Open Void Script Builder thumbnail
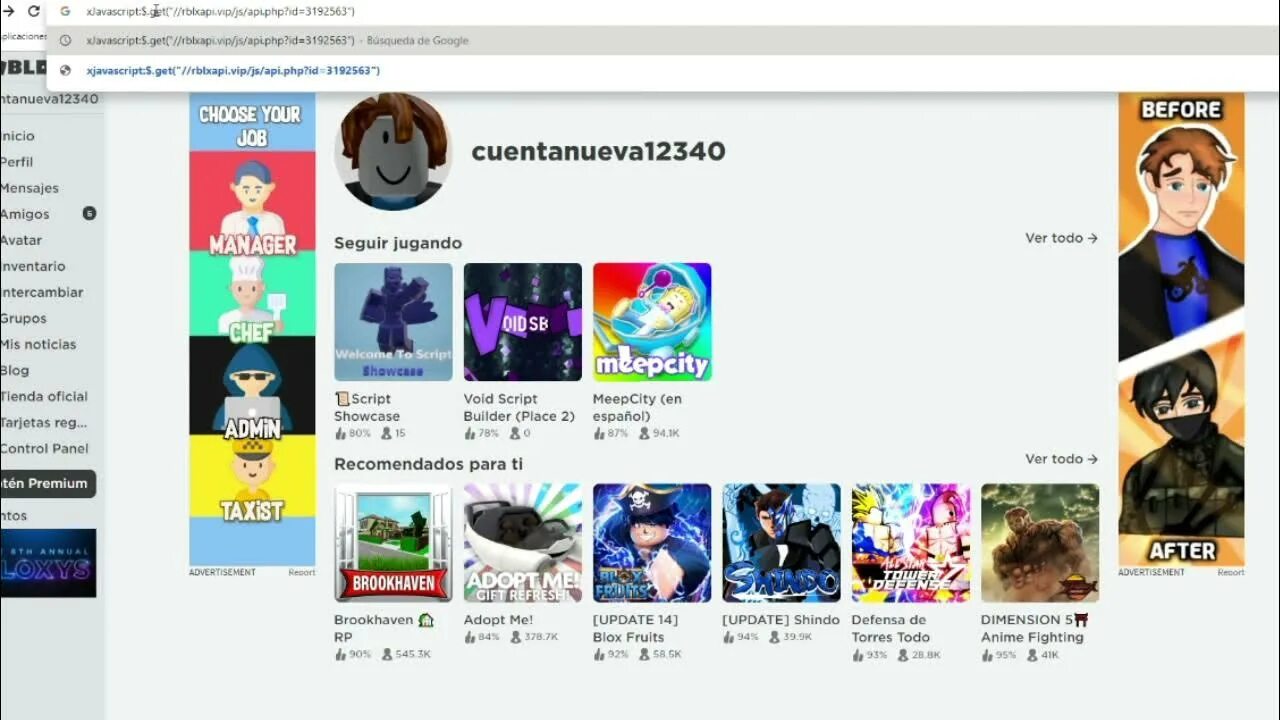The image size is (1280, 720). [522, 322]
